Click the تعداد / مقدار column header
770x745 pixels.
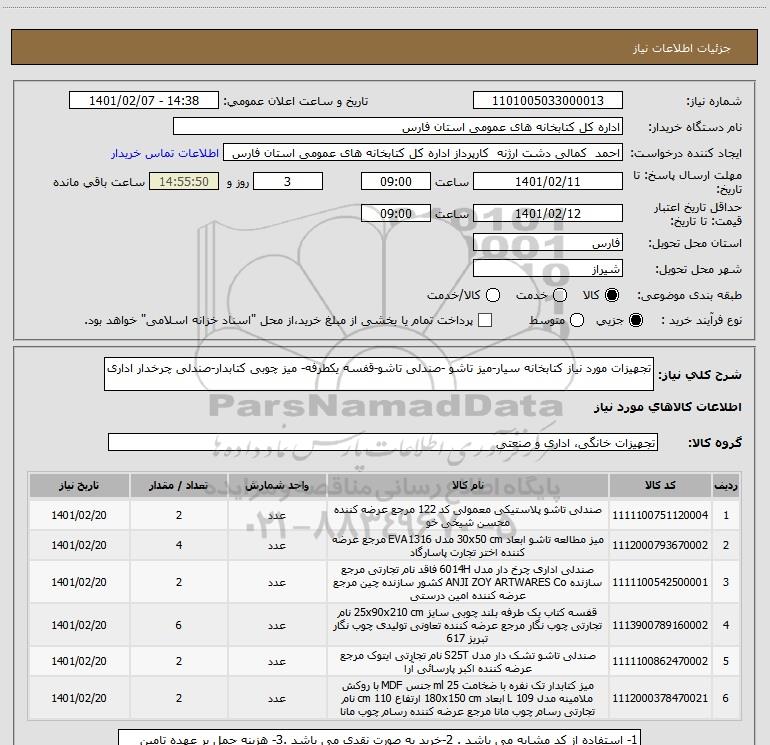[179, 485]
